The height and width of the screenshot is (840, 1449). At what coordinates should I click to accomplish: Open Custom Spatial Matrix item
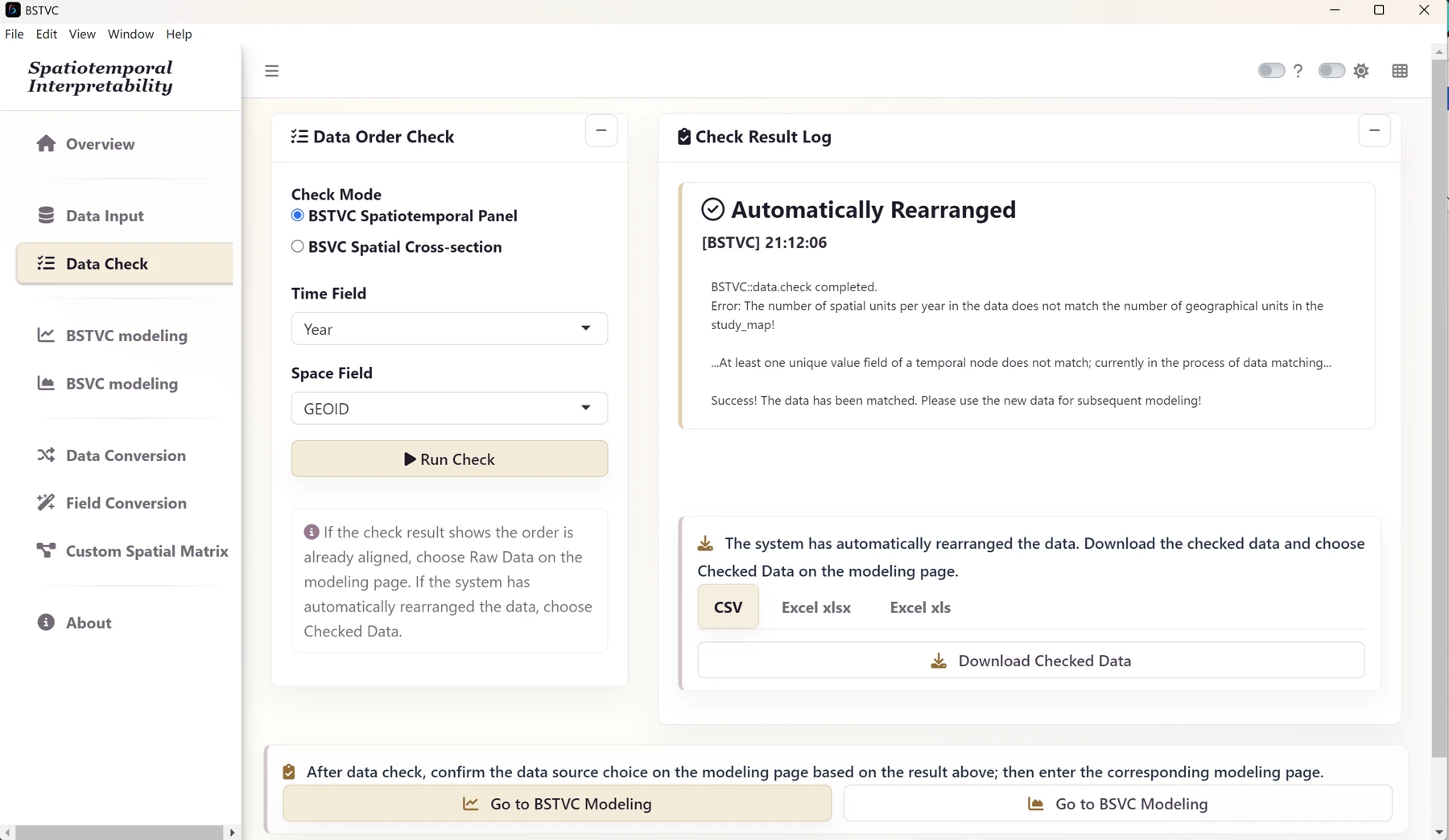tap(133, 551)
